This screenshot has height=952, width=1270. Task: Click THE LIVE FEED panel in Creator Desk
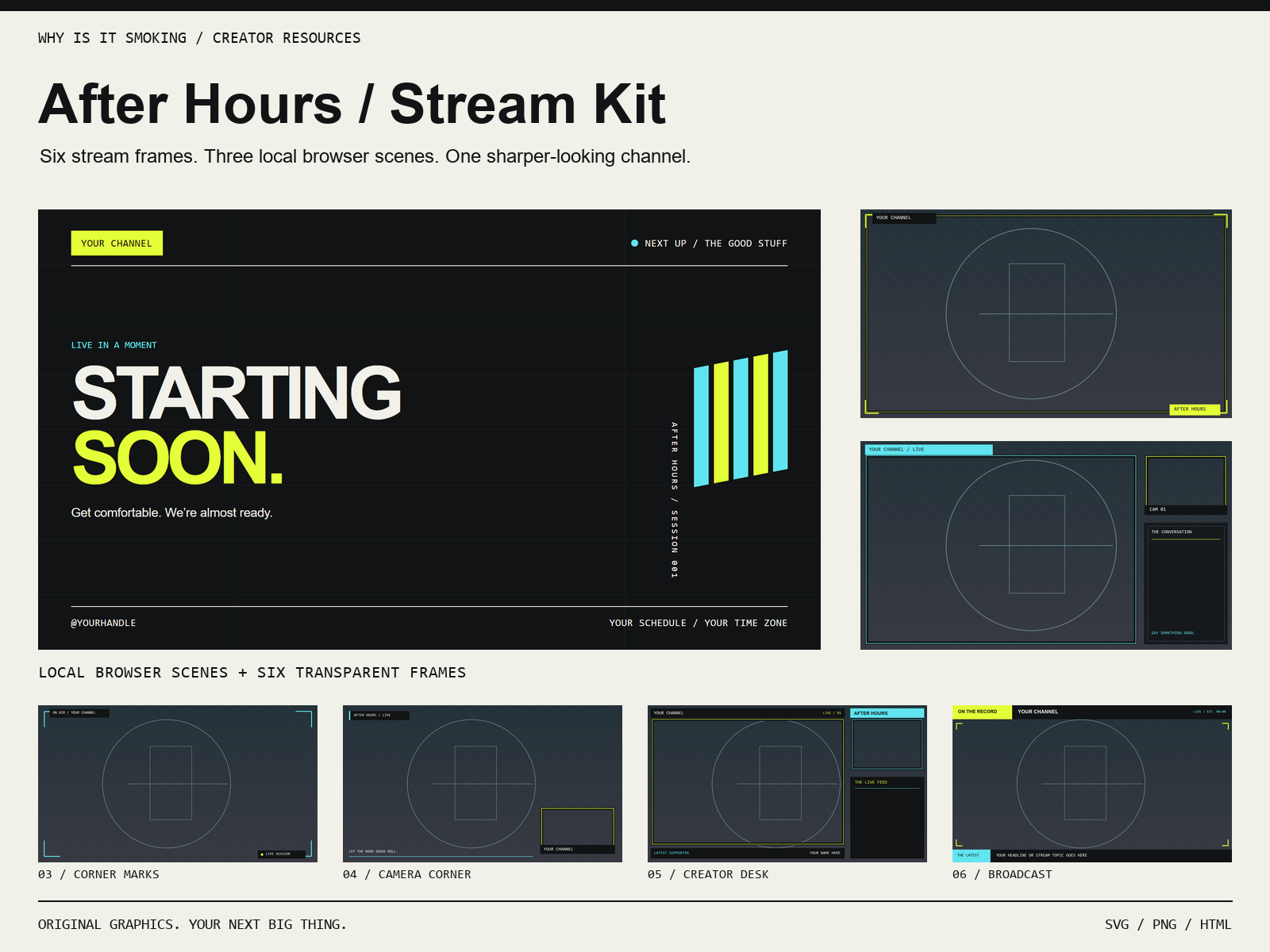pyautogui.click(x=887, y=818)
